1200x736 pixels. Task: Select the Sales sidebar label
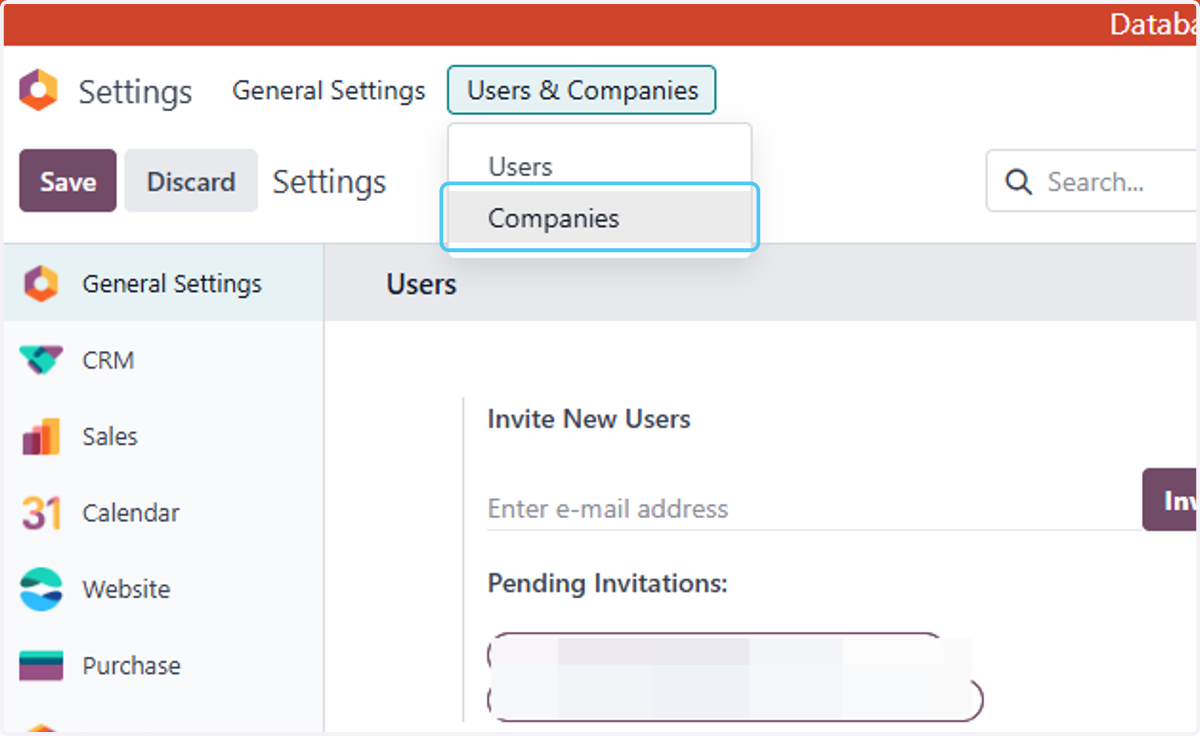pyautogui.click(x=110, y=437)
